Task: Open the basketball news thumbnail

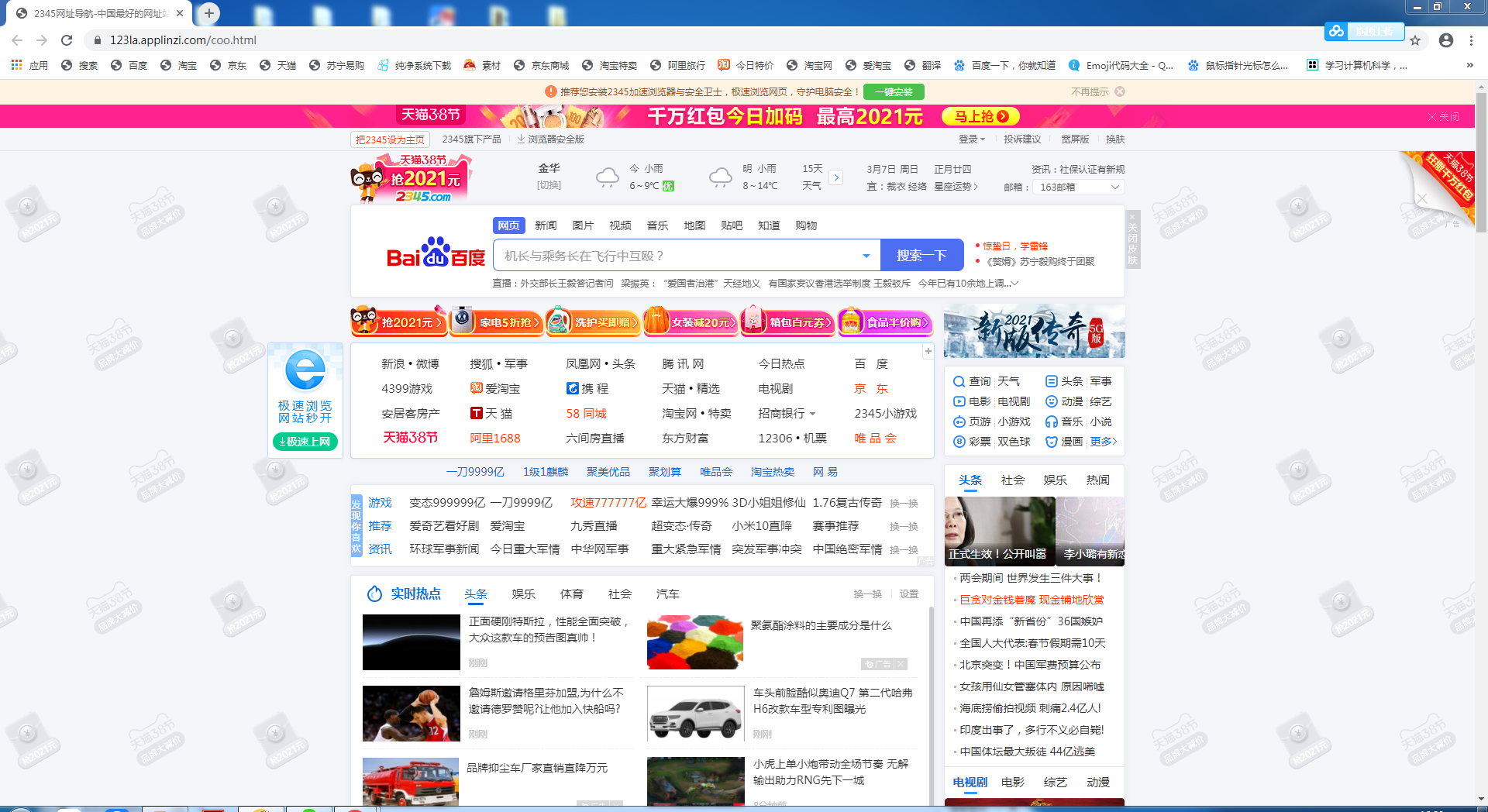Action: [x=411, y=714]
